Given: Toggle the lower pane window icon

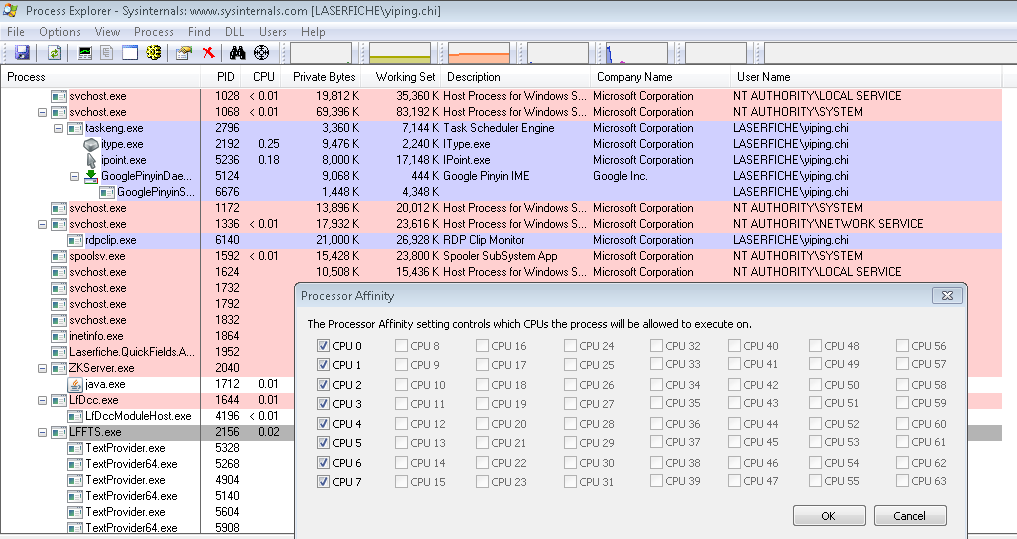Looking at the screenshot, I should coord(130,53).
